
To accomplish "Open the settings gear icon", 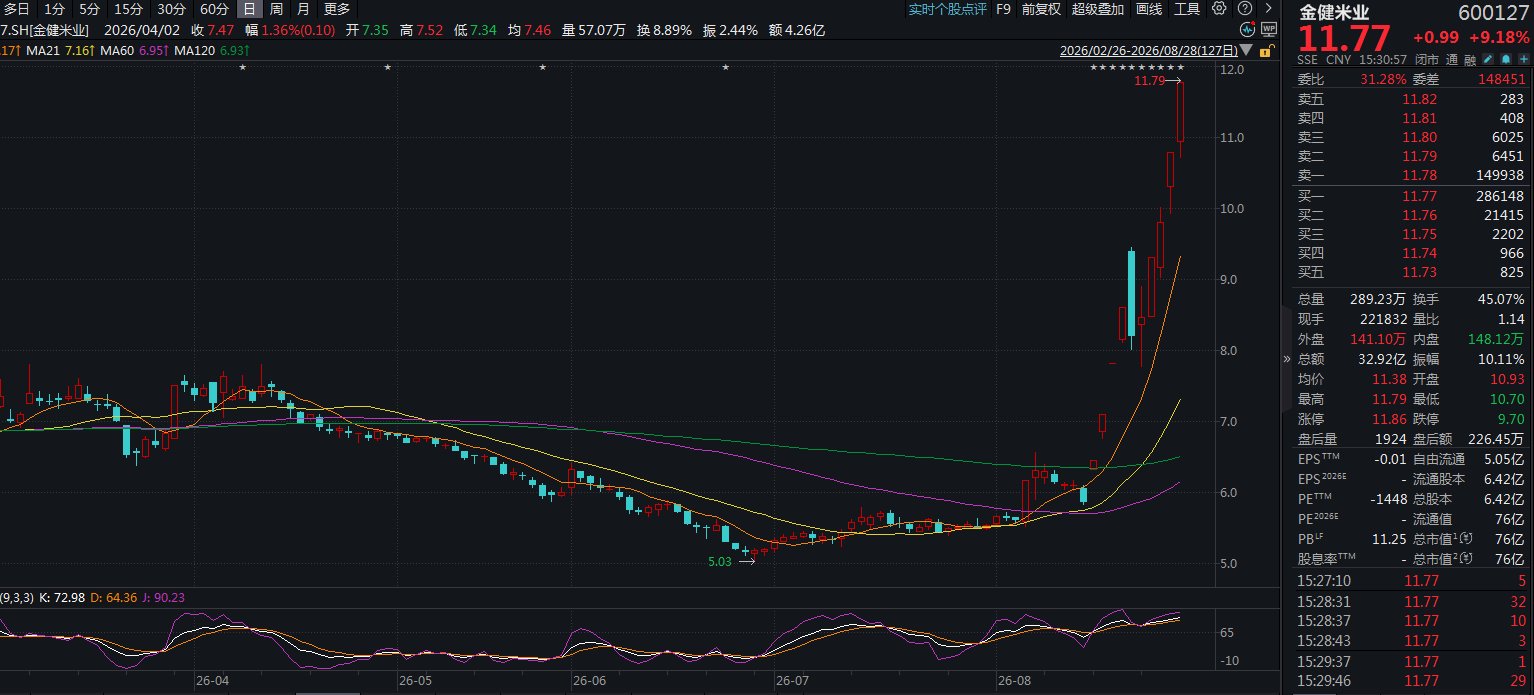I will click(1219, 8).
